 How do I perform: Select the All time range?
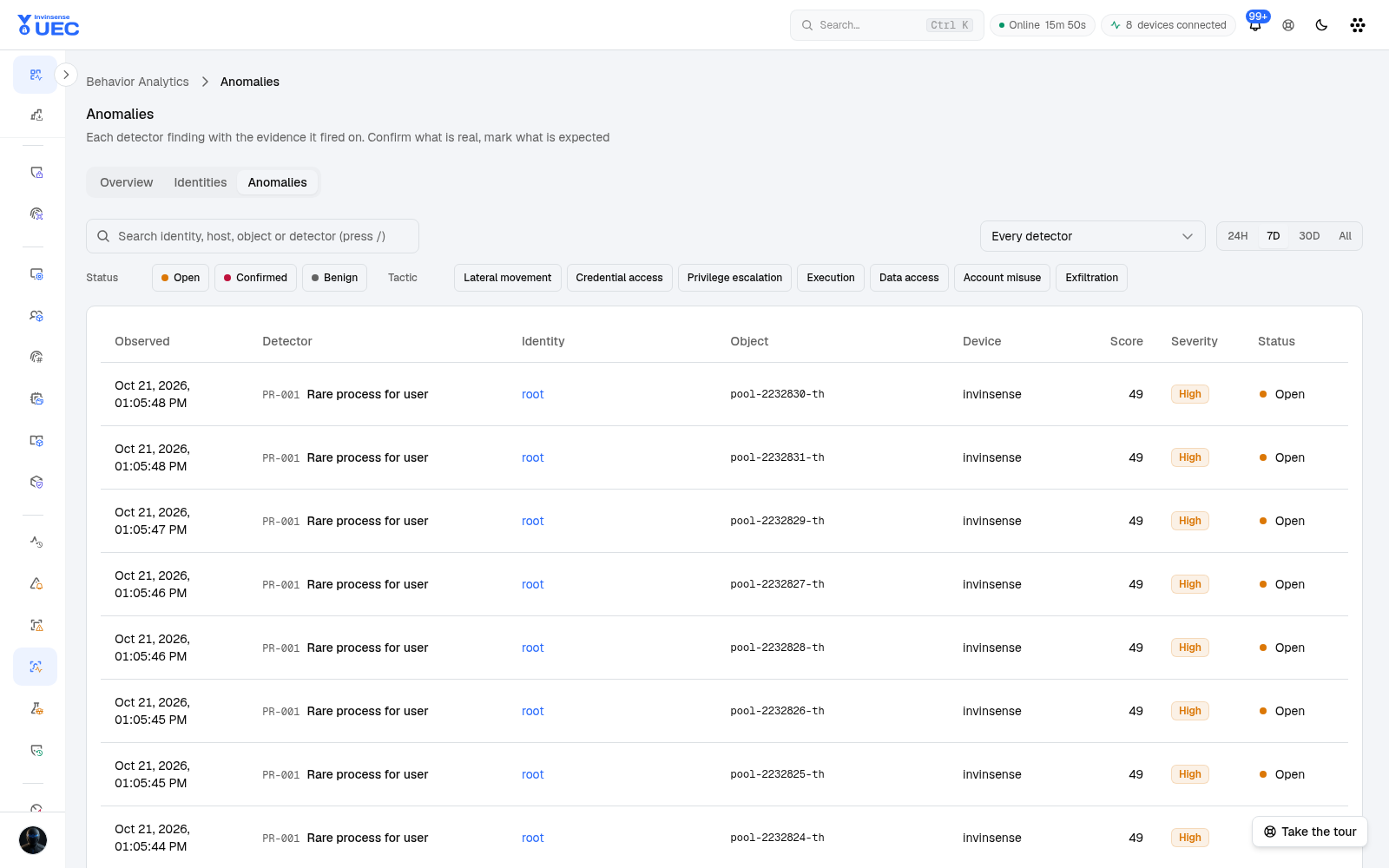[x=1345, y=236]
